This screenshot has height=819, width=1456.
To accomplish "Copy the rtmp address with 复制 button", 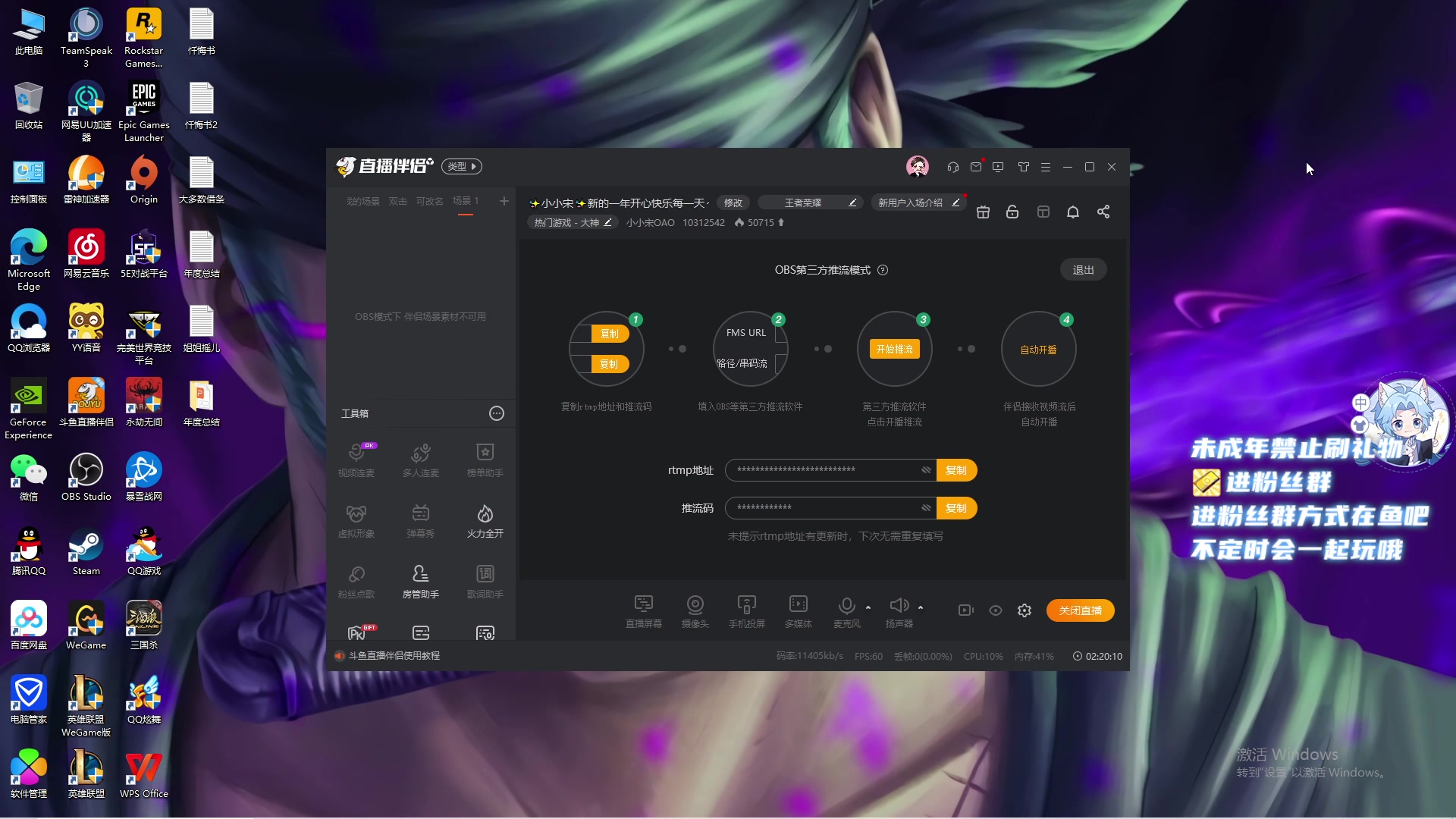I will click(956, 470).
